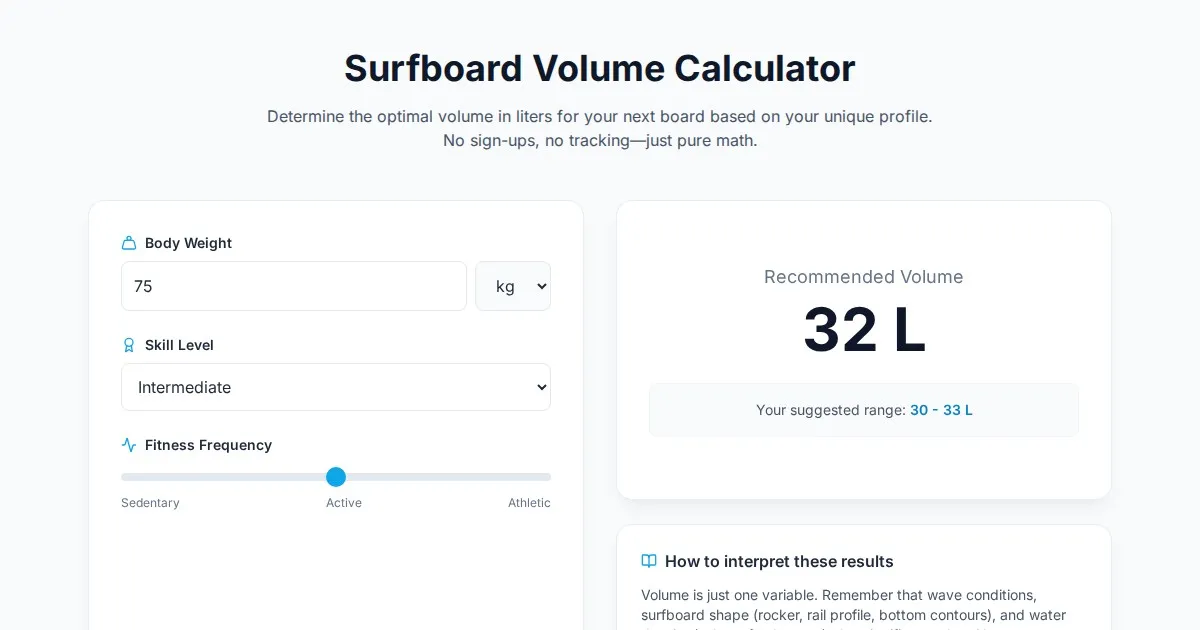Click the Skill Level award ribbon icon
The image size is (1200, 630).
[129, 345]
